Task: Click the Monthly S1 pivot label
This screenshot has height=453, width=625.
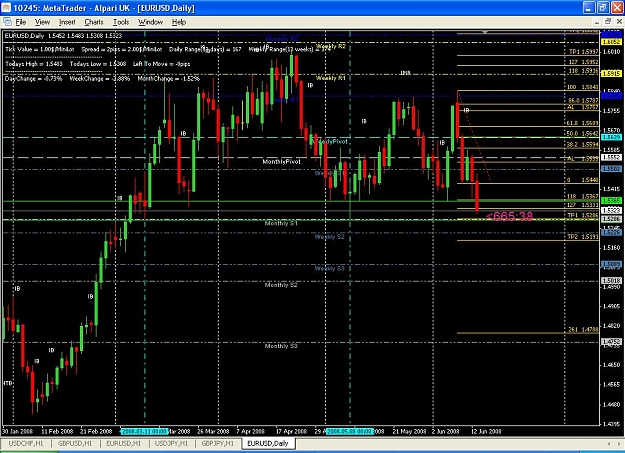Action: click(x=281, y=223)
